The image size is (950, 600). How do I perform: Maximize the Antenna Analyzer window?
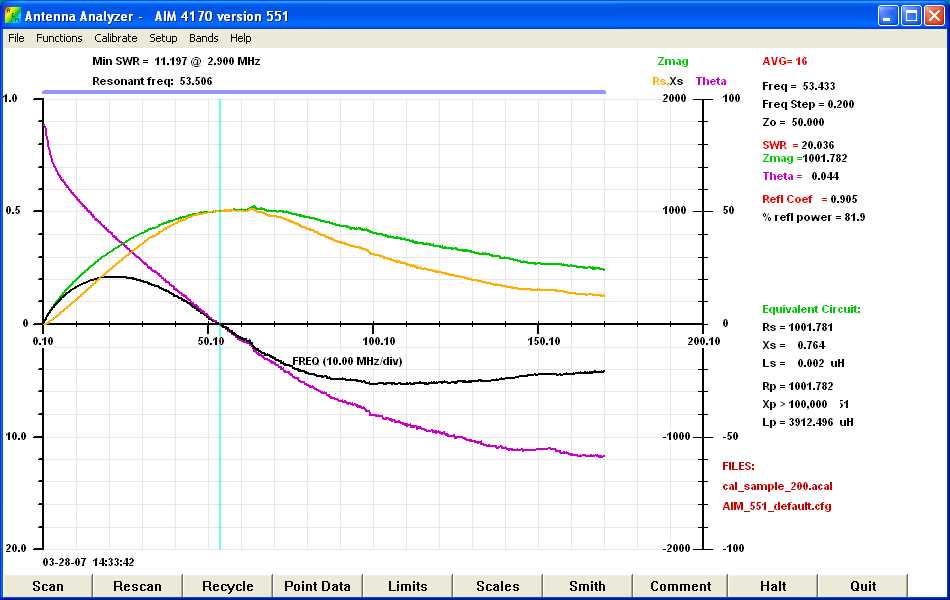[x=911, y=16]
